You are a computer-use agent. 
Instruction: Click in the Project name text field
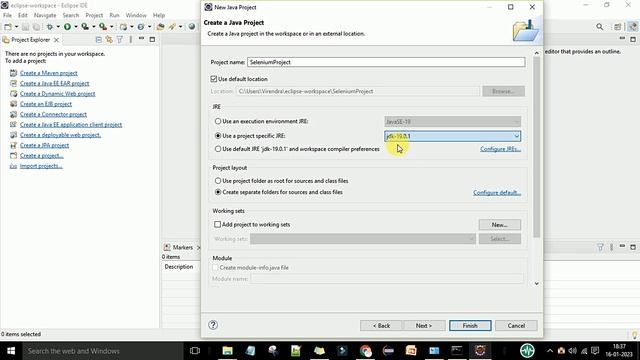[x=386, y=62]
